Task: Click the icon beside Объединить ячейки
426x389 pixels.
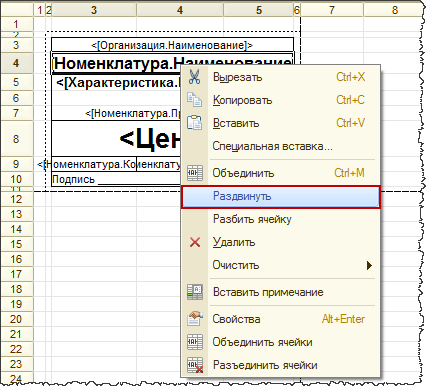Action: click(x=195, y=342)
